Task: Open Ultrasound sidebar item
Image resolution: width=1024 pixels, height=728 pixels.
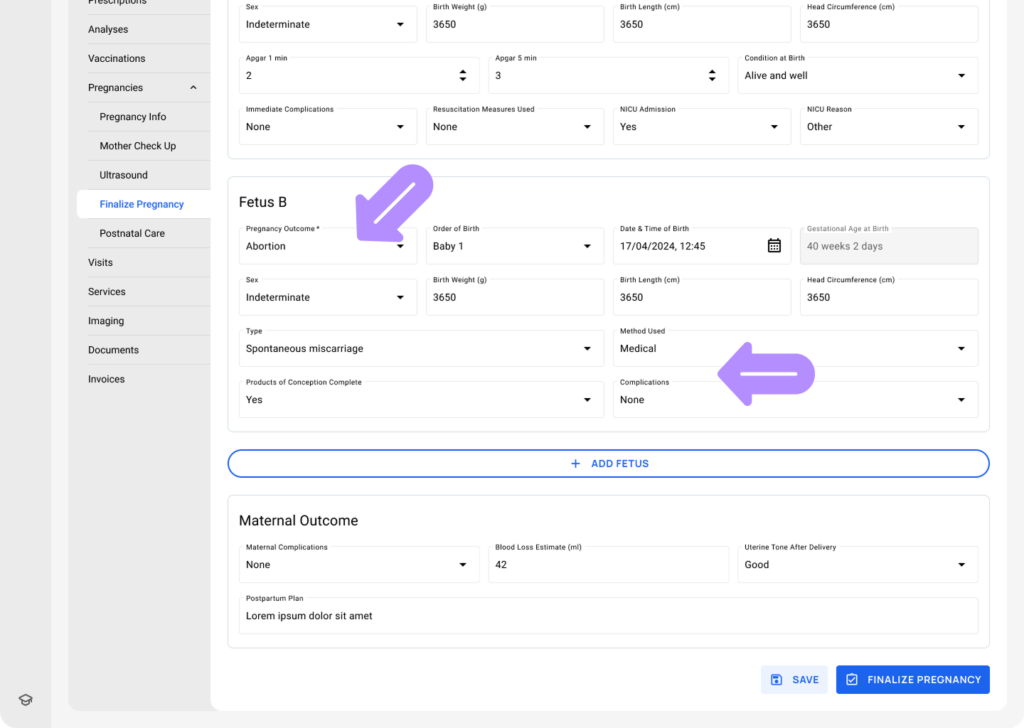Action: click(123, 175)
